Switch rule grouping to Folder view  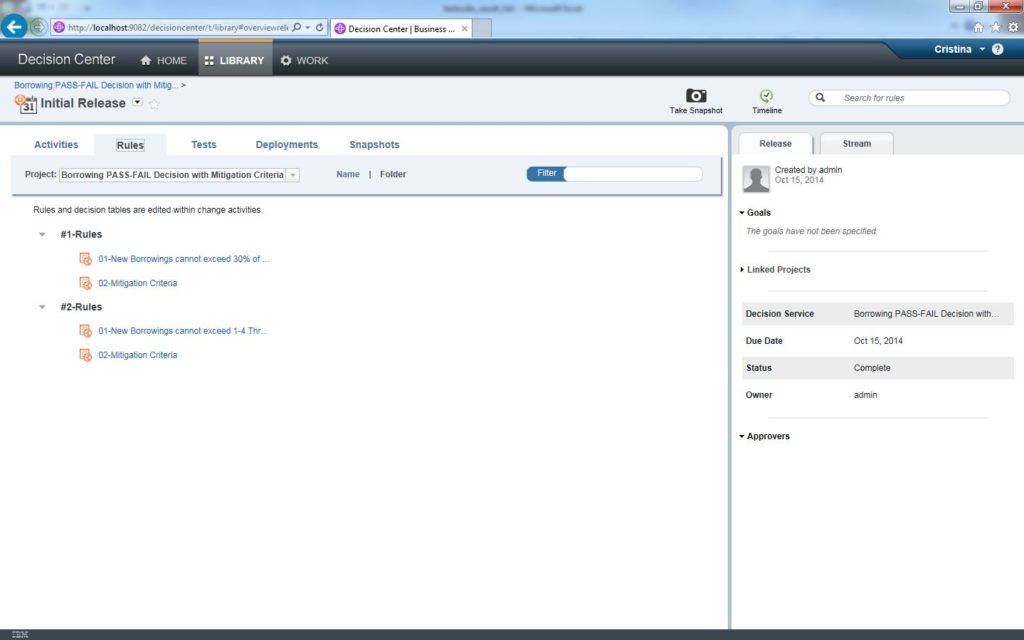click(x=393, y=174)
